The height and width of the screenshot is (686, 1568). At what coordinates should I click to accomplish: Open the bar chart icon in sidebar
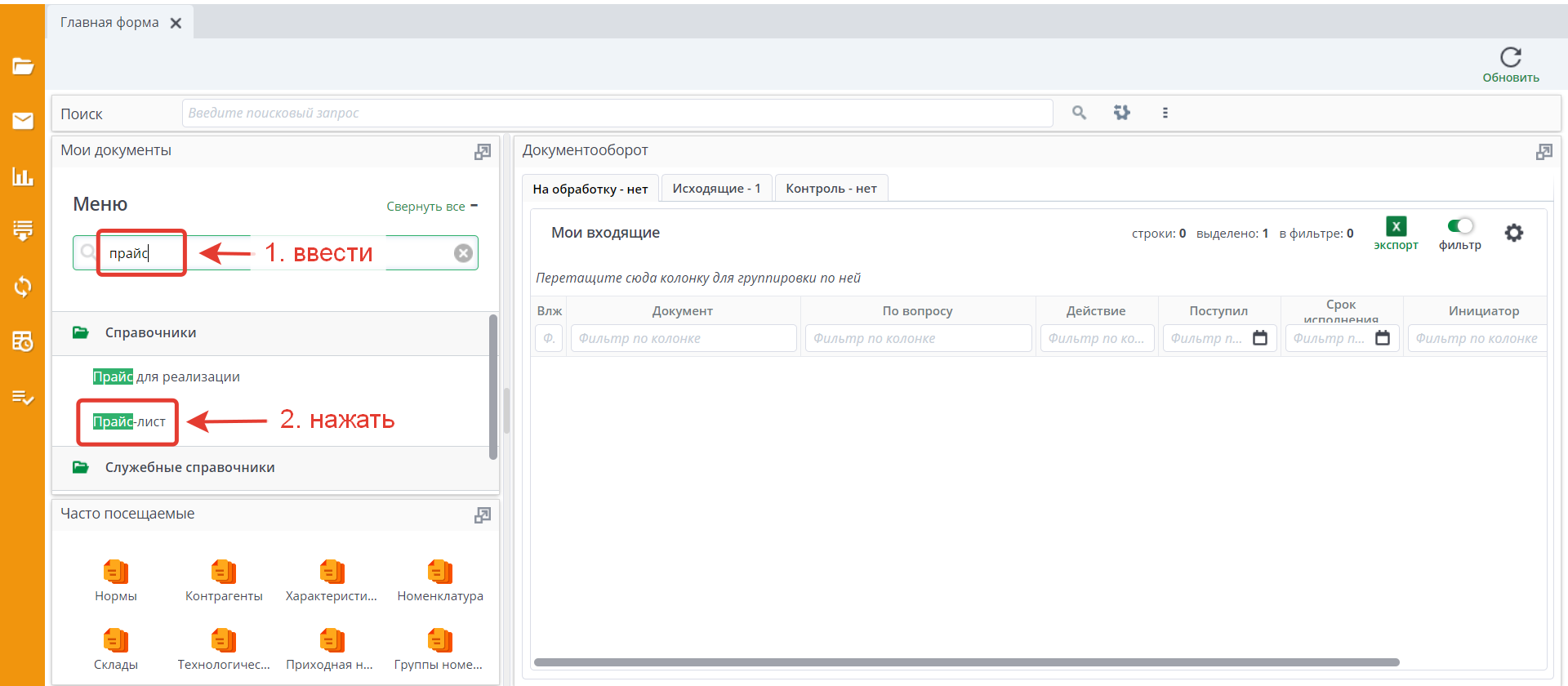pos(23,176)
